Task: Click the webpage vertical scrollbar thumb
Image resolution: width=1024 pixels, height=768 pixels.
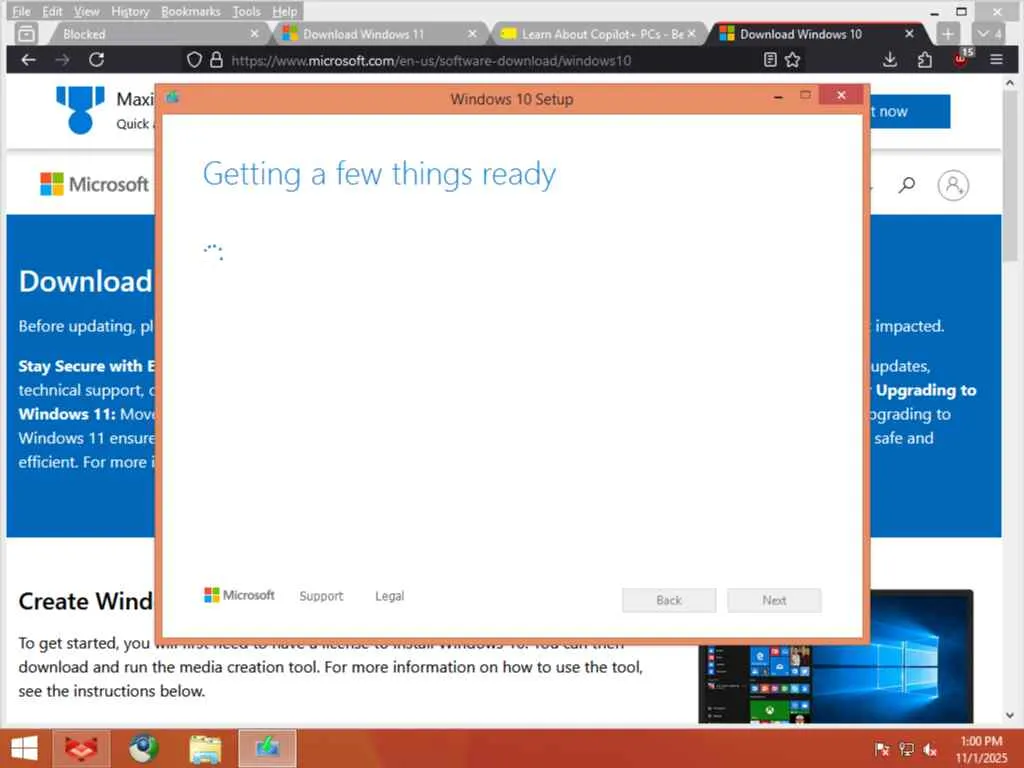Action: click(1010, 176)
